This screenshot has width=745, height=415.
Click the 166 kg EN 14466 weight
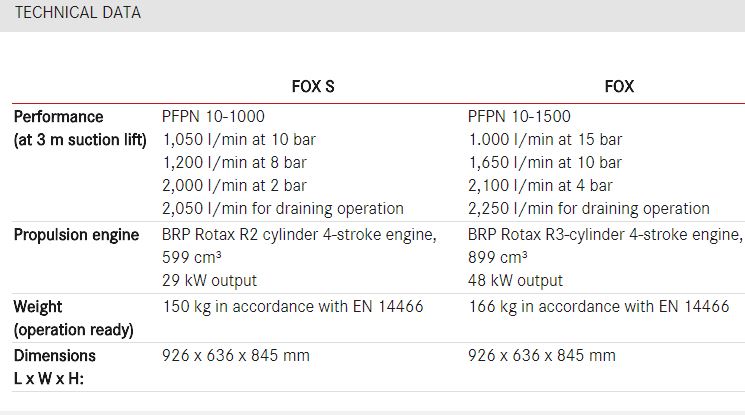(x=599, y=307)
